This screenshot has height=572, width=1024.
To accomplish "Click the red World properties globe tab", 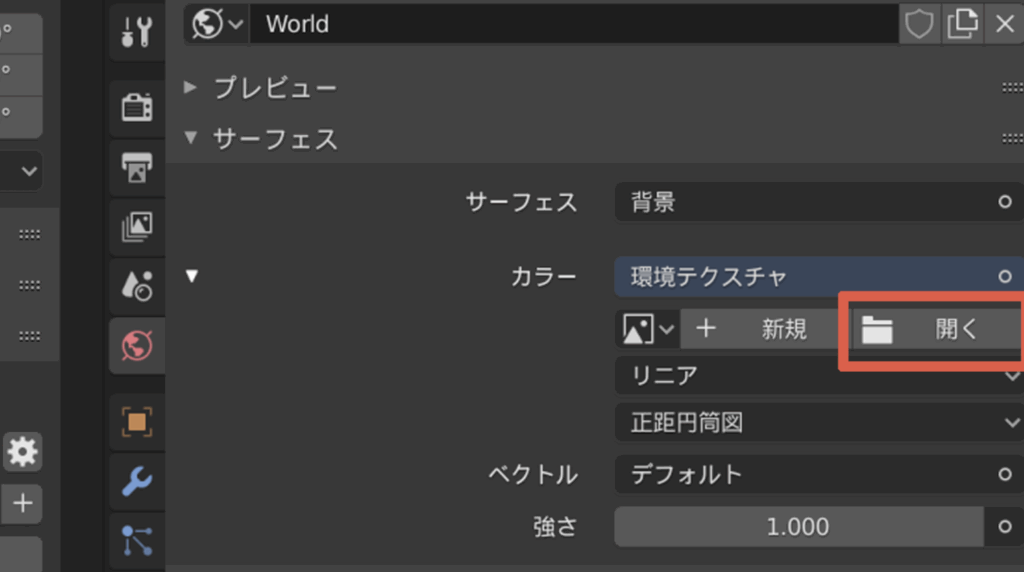I will click(136, 346).
